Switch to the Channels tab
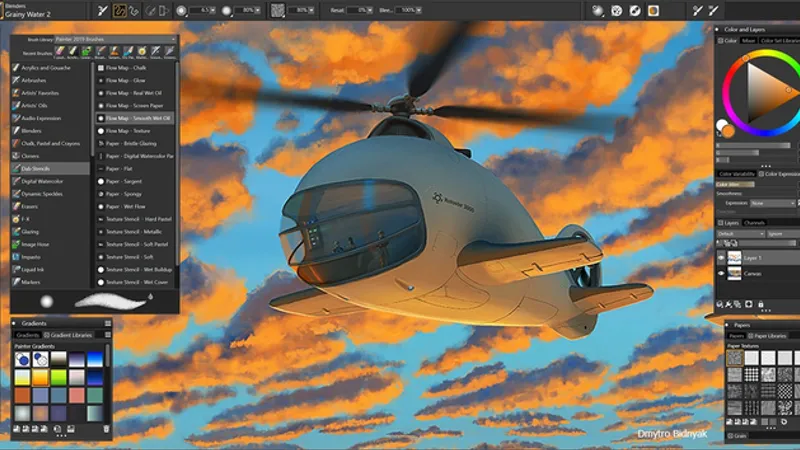800x450 pixels. point(755,223)
